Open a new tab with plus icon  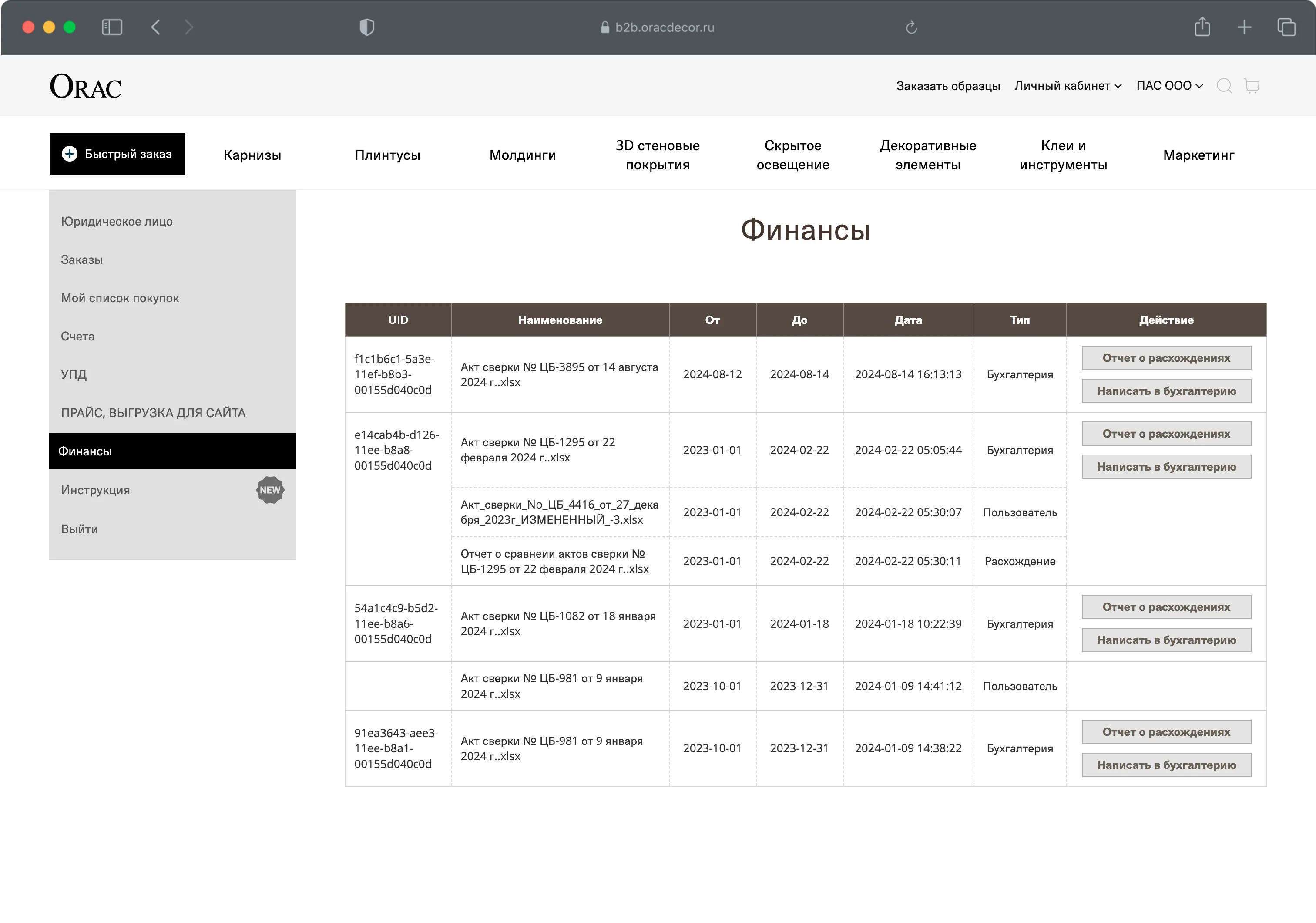pos(1244,27)
